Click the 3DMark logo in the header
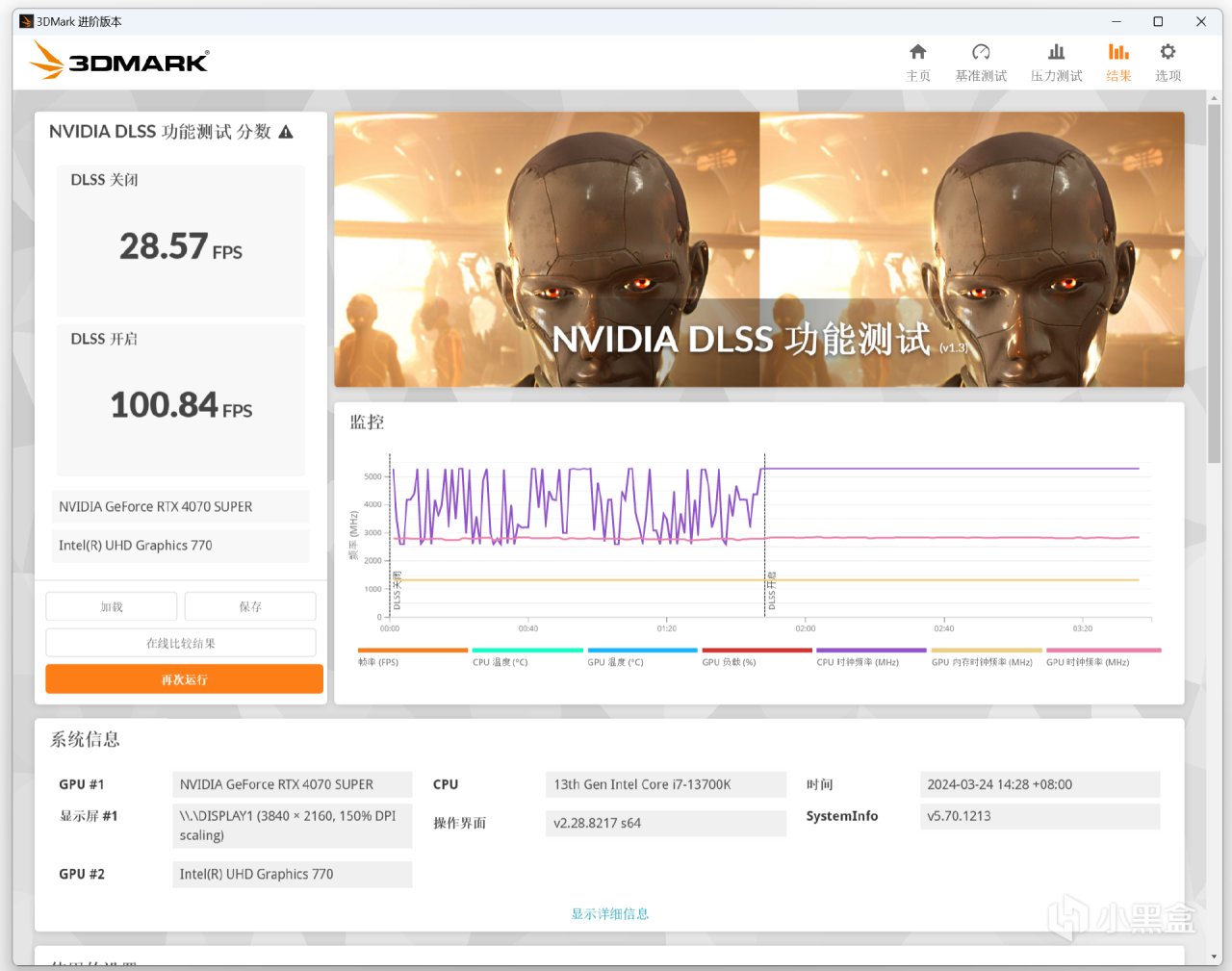1232x971 pixels. (119, 61)
